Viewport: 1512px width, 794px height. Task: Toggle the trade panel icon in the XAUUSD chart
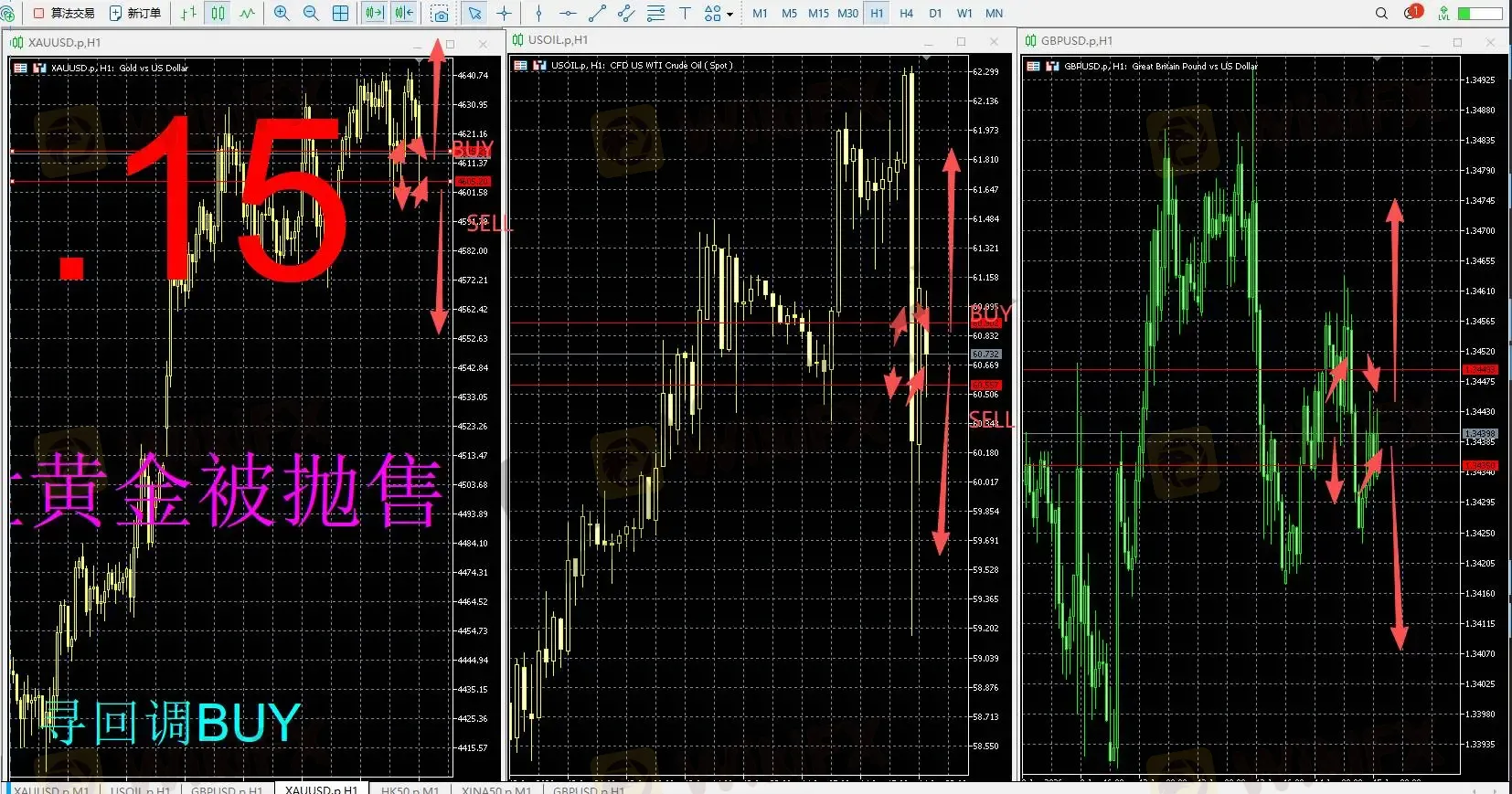point(20,68)
